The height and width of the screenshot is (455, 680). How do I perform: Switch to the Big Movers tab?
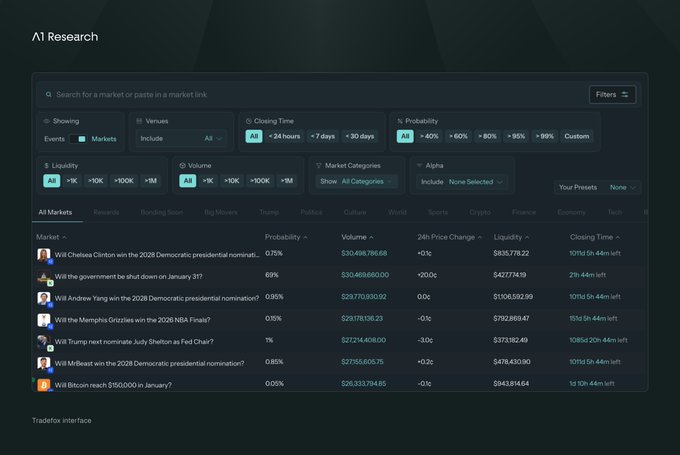(x=222, y=212)
